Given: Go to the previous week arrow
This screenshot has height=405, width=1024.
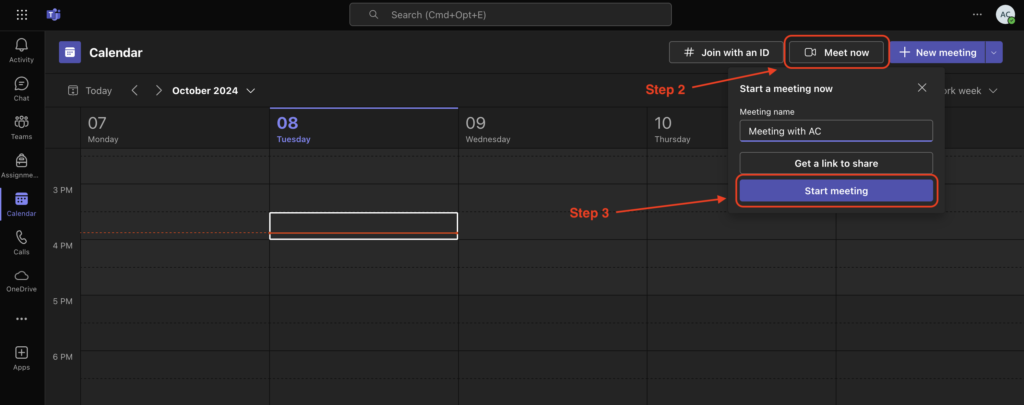Looking at the screenshot, I should coord(135,90).
